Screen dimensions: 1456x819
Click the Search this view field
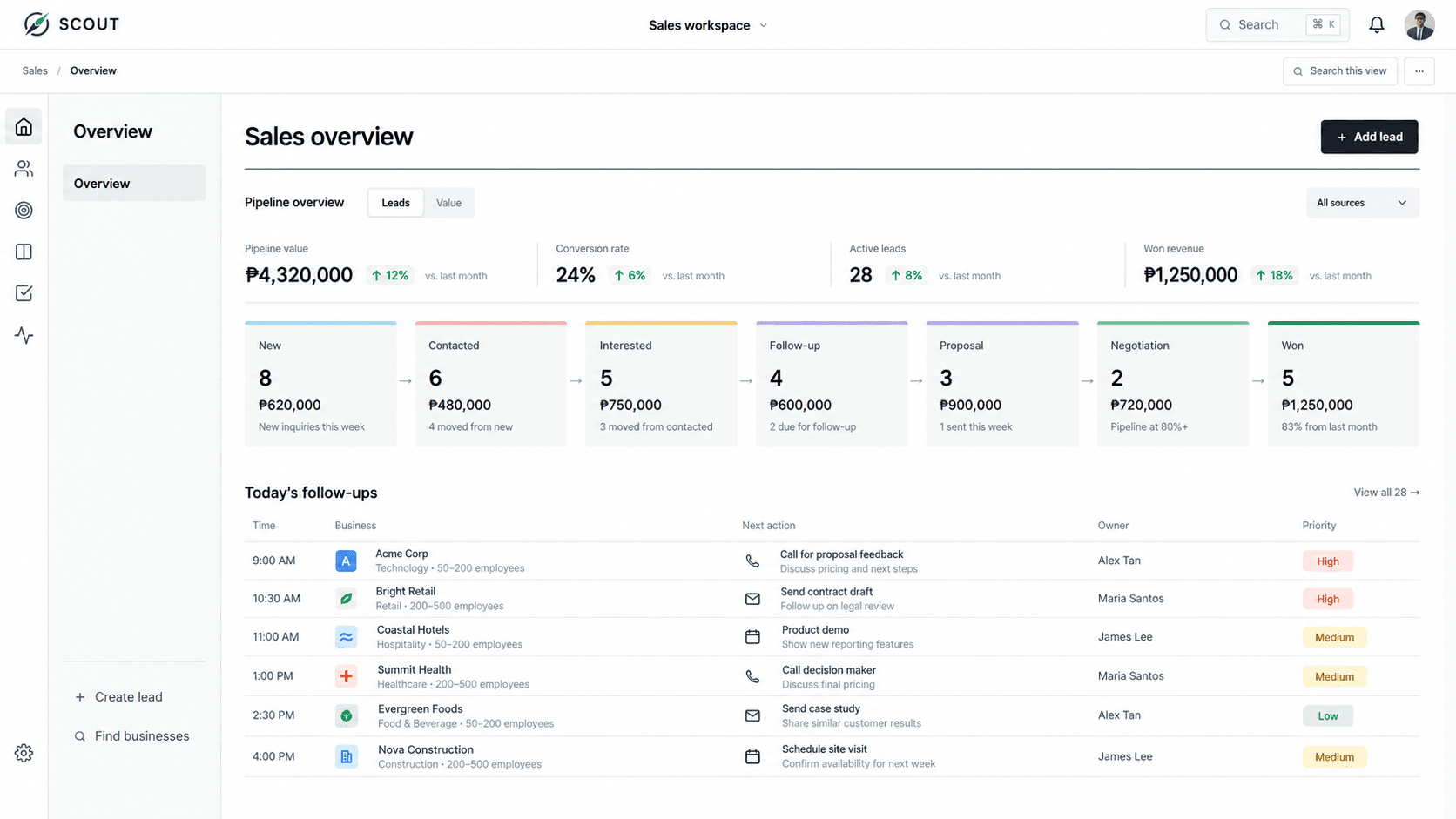tap(1339, 71)
